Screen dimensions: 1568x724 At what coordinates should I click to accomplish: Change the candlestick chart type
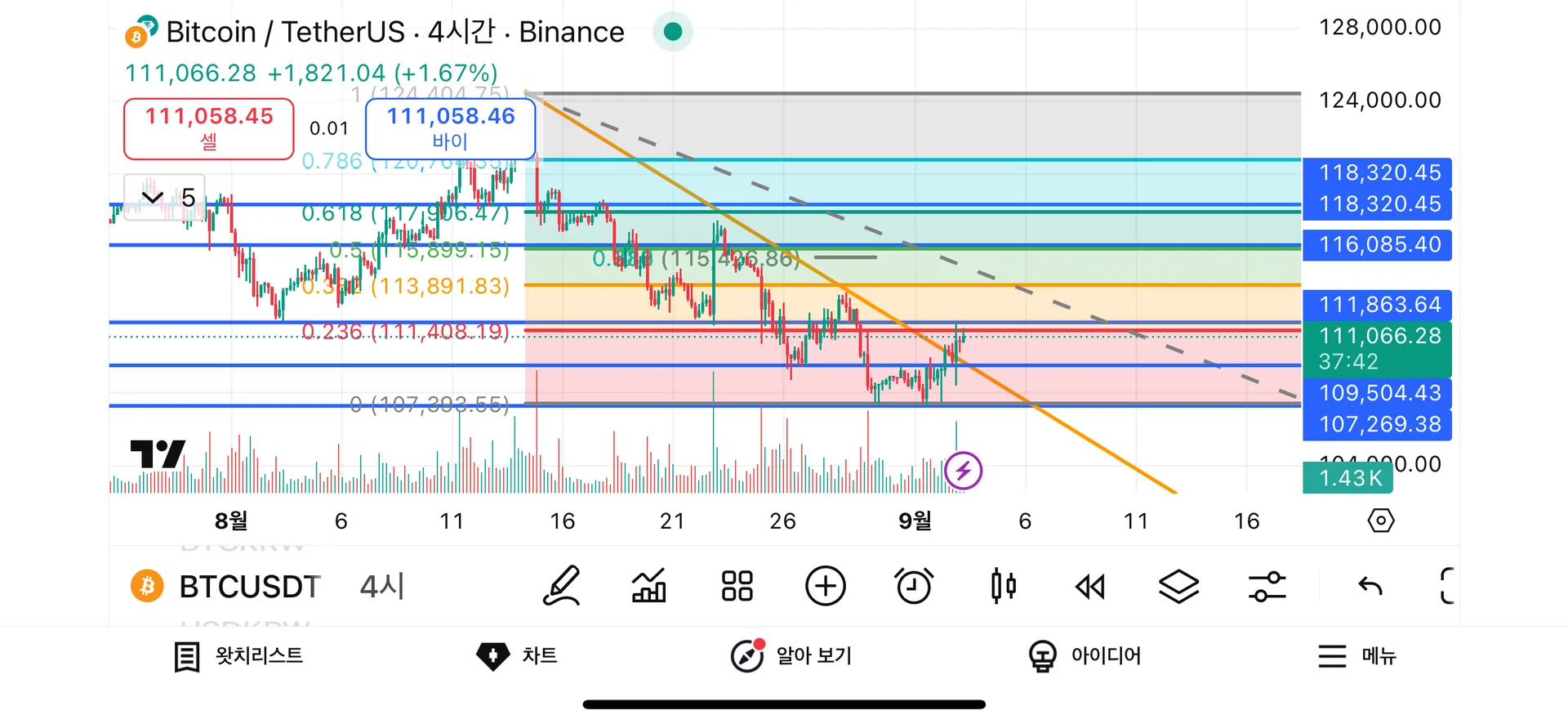tap(1004, 587)
